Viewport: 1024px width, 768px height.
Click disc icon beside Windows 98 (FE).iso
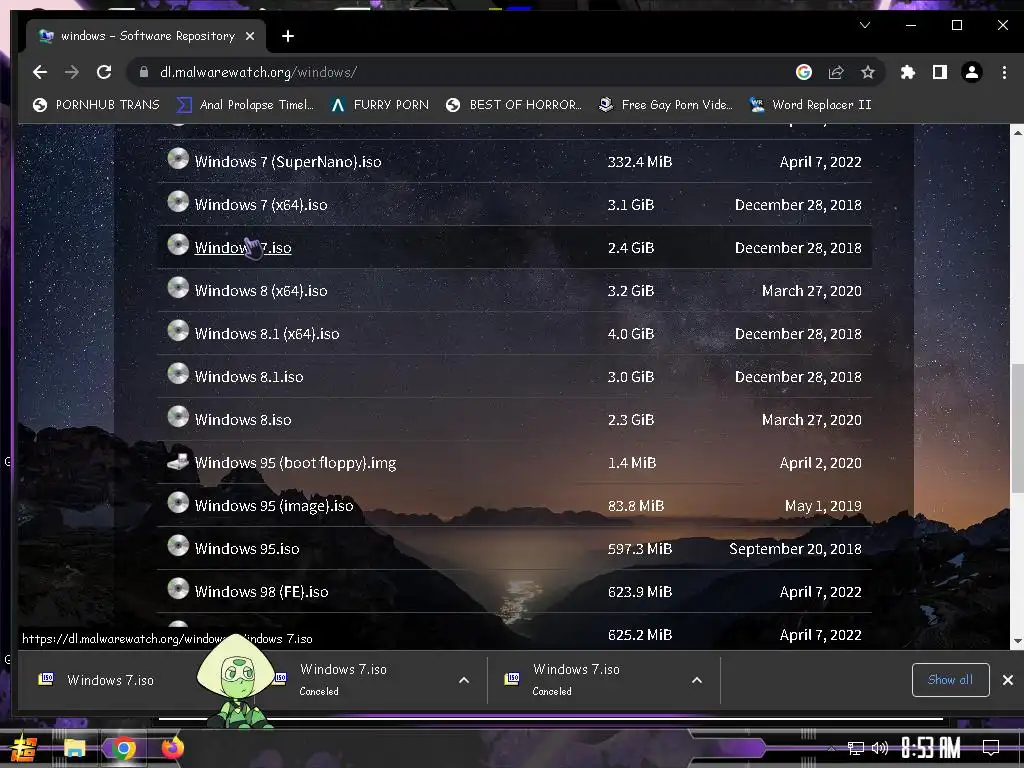pyautogui.click(x=178, y=589)
